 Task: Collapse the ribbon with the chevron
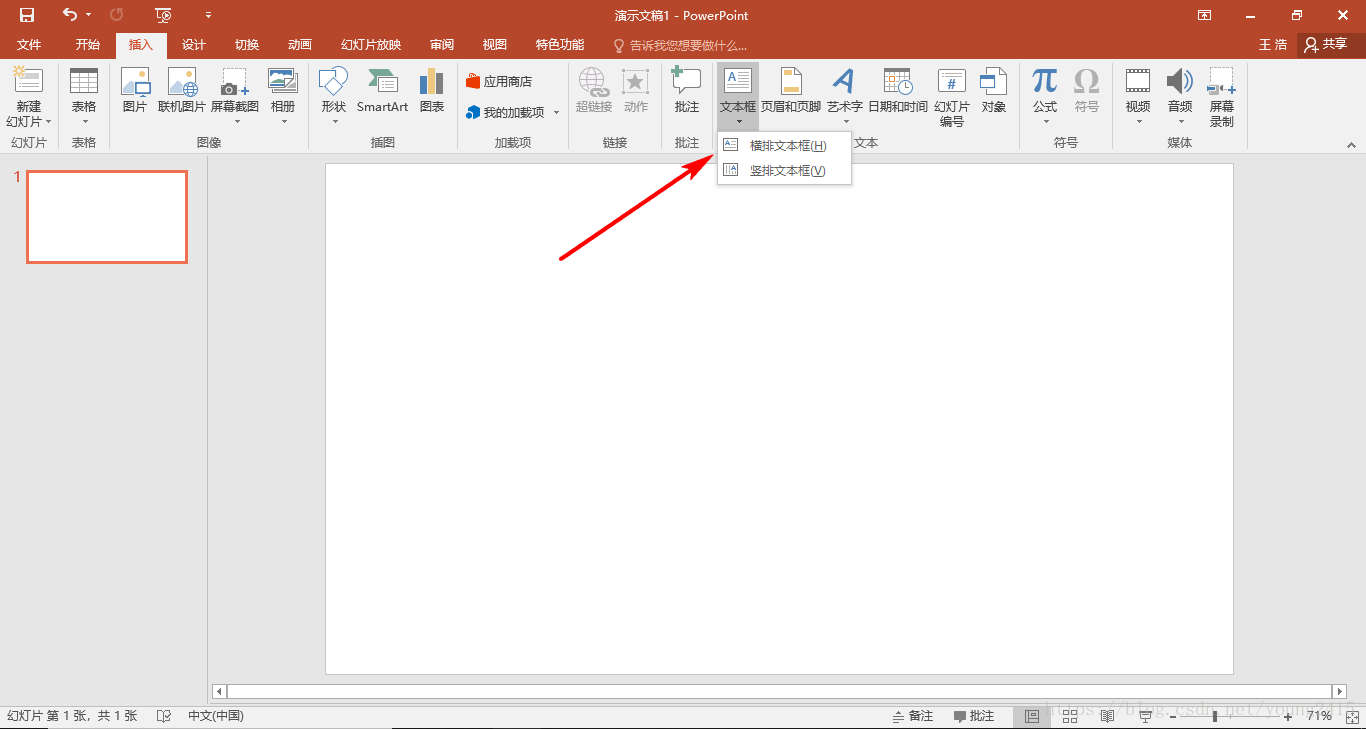[1351, 145]
